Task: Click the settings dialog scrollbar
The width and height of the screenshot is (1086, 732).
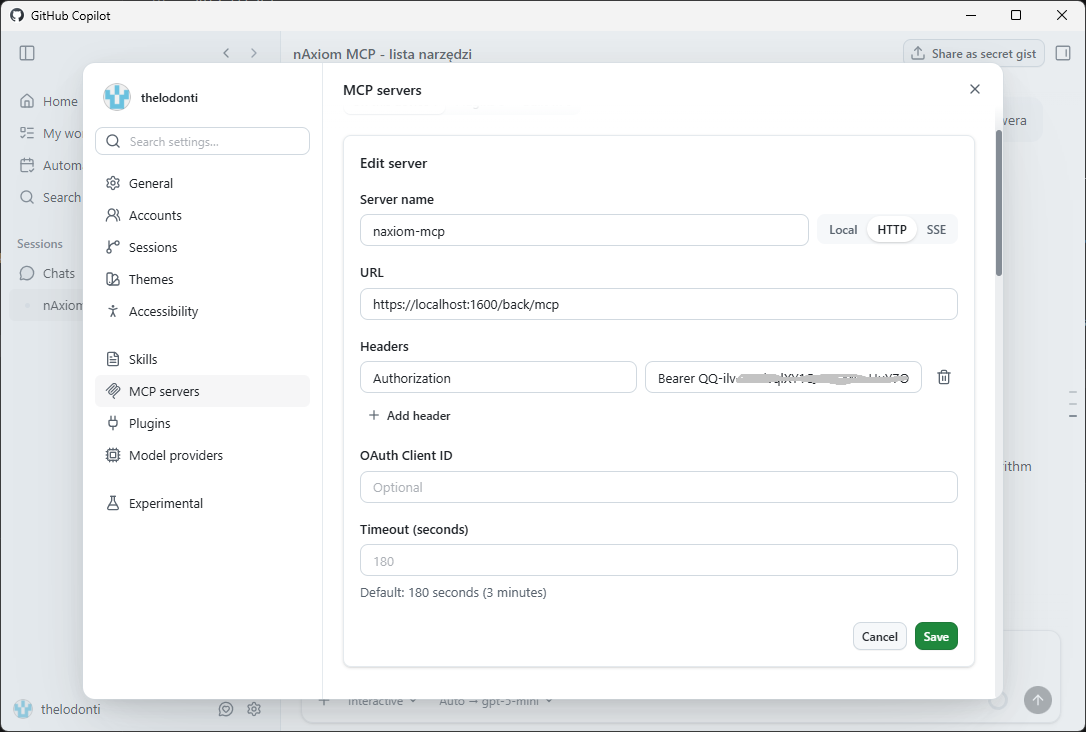Action: [x=999, y=203]
